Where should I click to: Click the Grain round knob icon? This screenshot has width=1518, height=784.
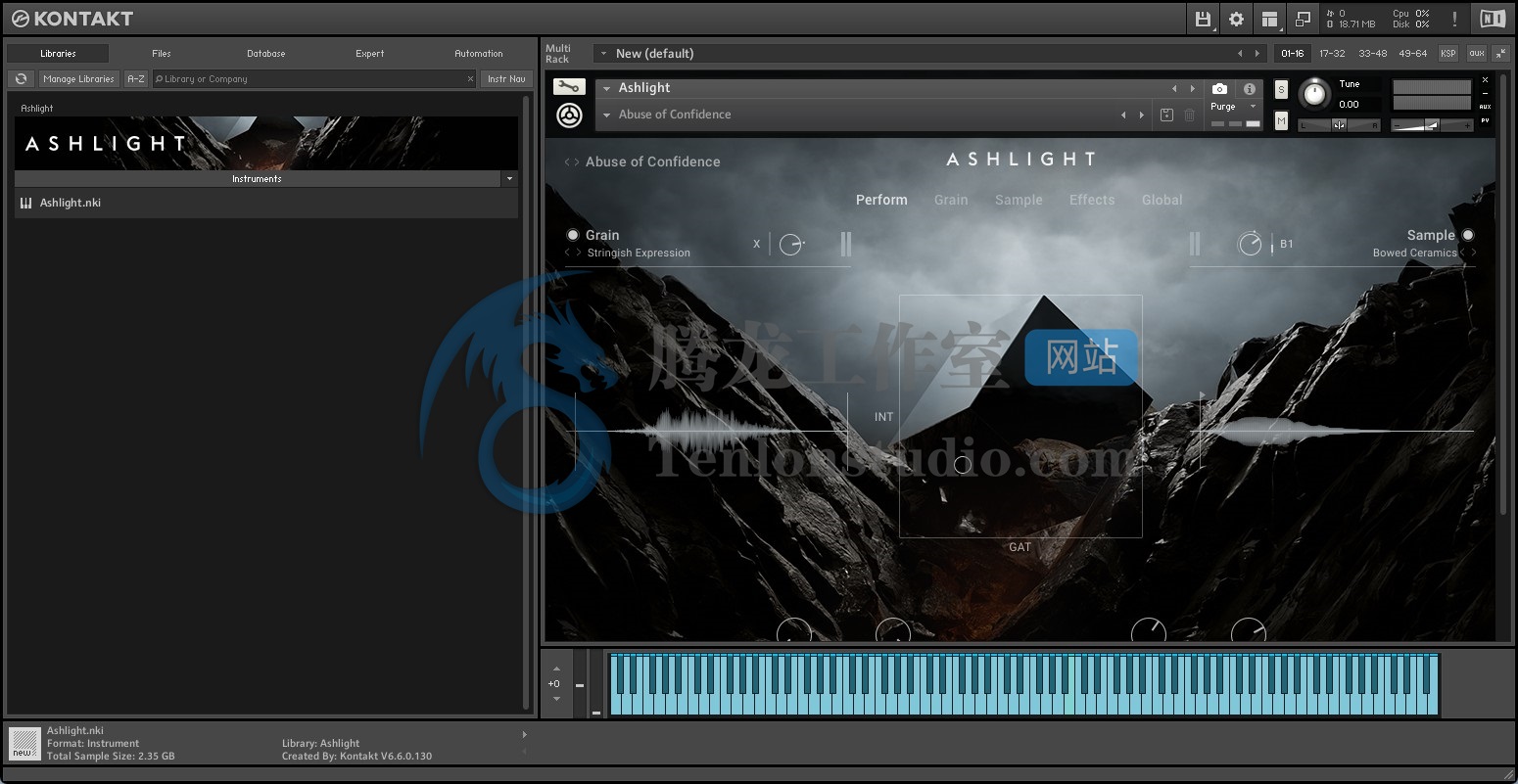coord(791,245)
